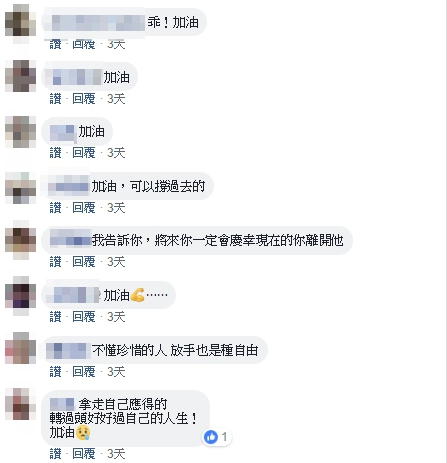
Task: Reply to the comment '我告訴你，將來你一定會慶幸'
Action: click(x=84, y=262)
